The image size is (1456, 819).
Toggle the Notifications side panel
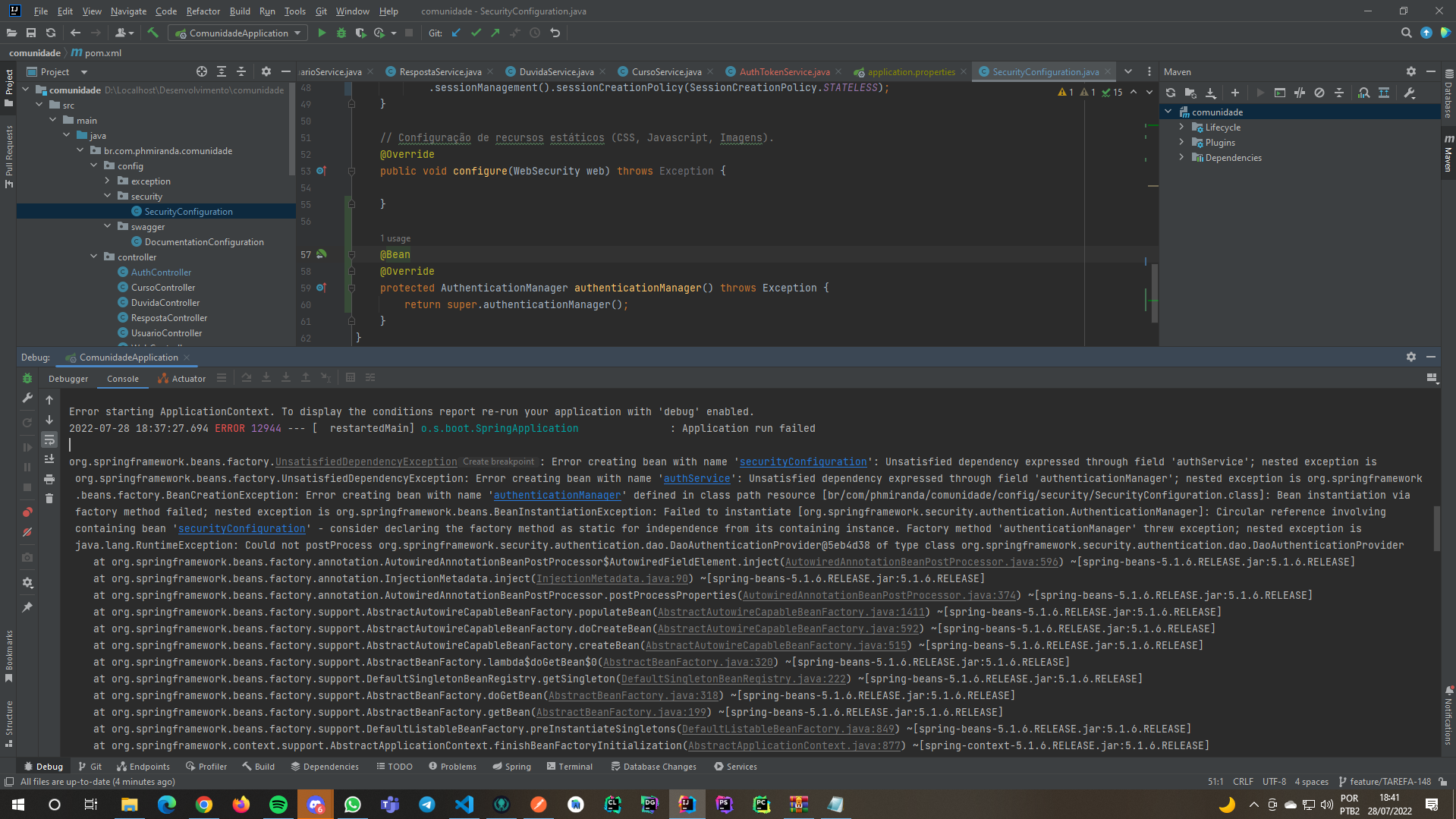coord(1448,716)
